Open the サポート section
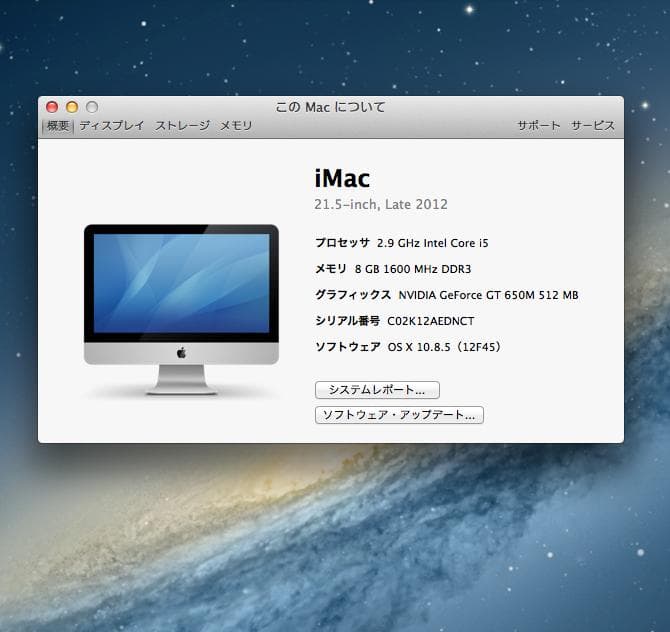This screenshot has width=670, height=632. (x=538, y=126)
